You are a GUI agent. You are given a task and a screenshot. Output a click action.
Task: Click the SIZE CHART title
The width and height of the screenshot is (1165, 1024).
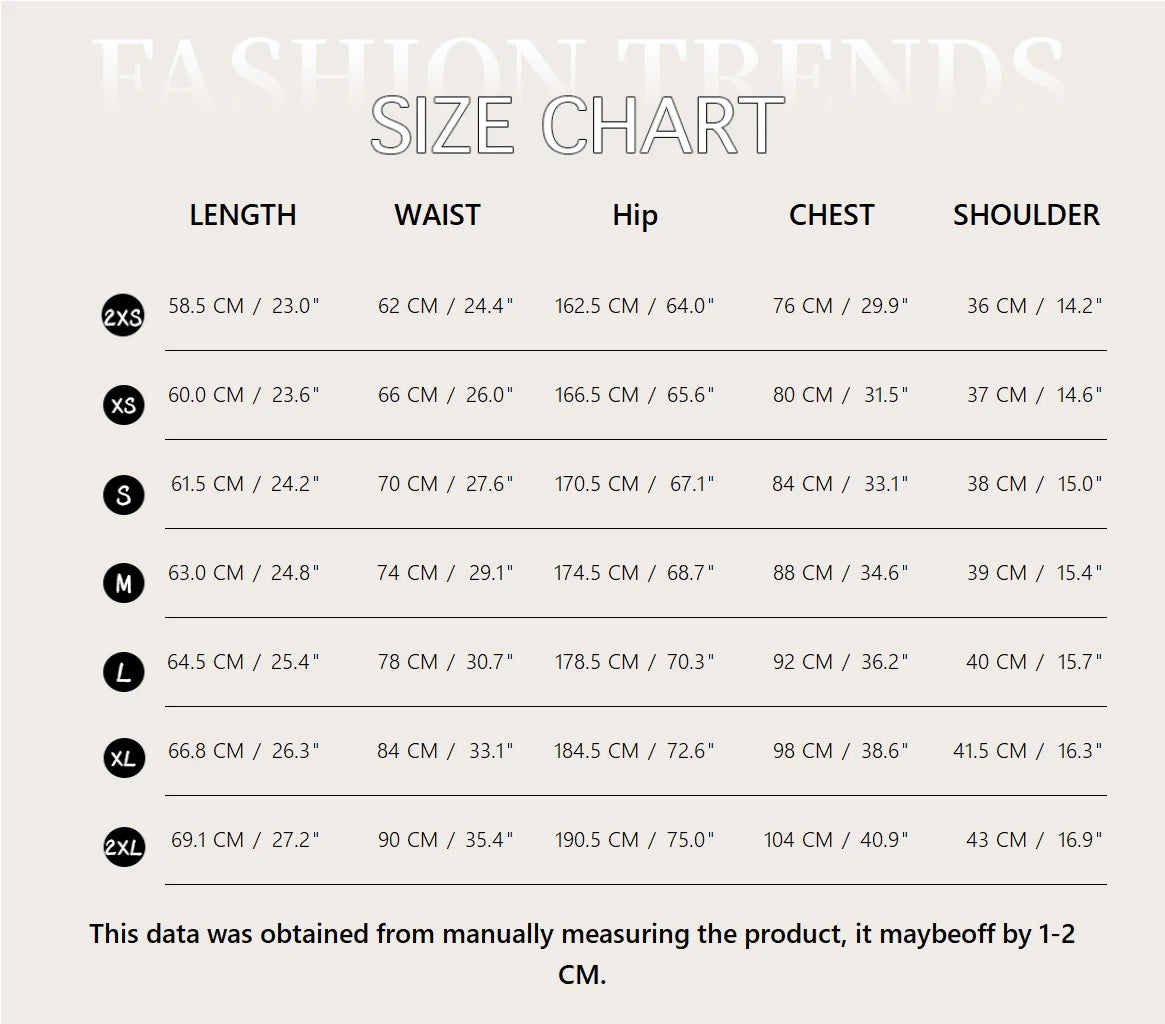pyautogui.click(x=577, y=127)
